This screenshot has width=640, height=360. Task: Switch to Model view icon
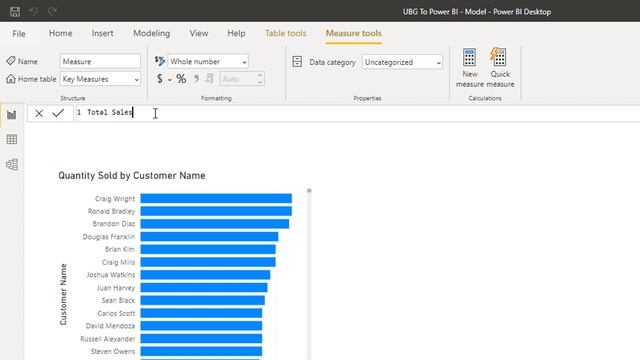[11, 164]
